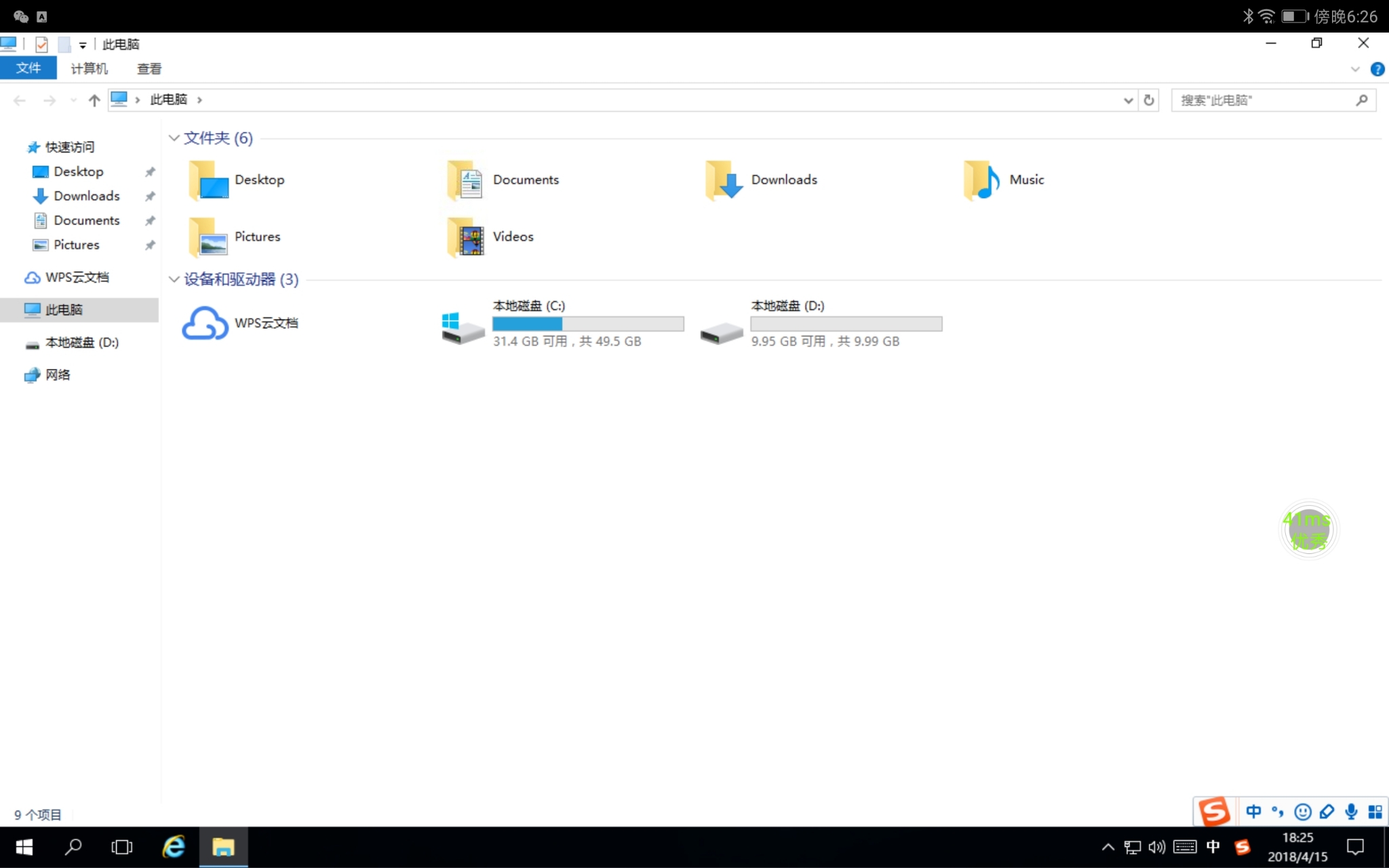Collapse the 文件夹 (6) group

point(174,138)
